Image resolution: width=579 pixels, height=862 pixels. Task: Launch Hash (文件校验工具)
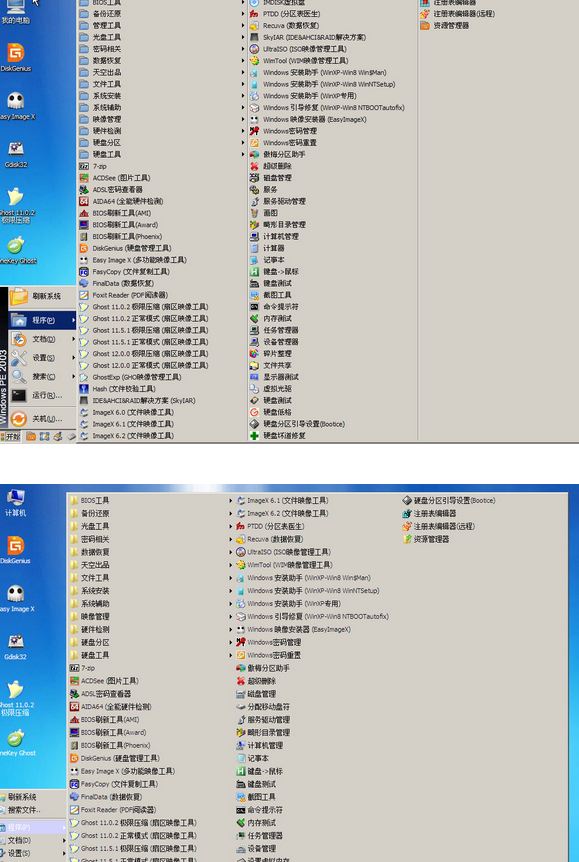[117, 389]
